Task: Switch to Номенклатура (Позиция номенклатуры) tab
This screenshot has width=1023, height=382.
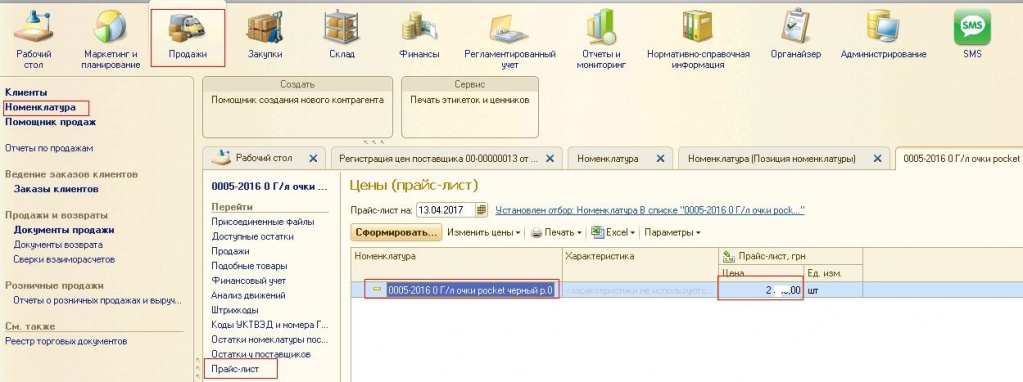Action: [784, 158]
